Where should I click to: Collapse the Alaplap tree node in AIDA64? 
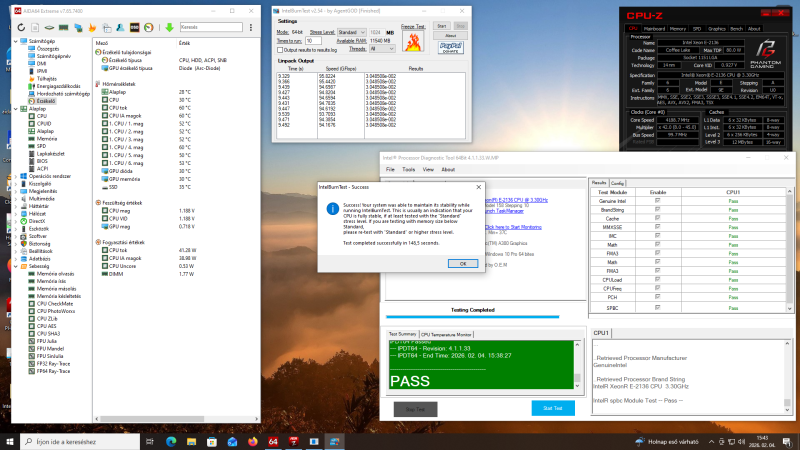tap(16, 109)
